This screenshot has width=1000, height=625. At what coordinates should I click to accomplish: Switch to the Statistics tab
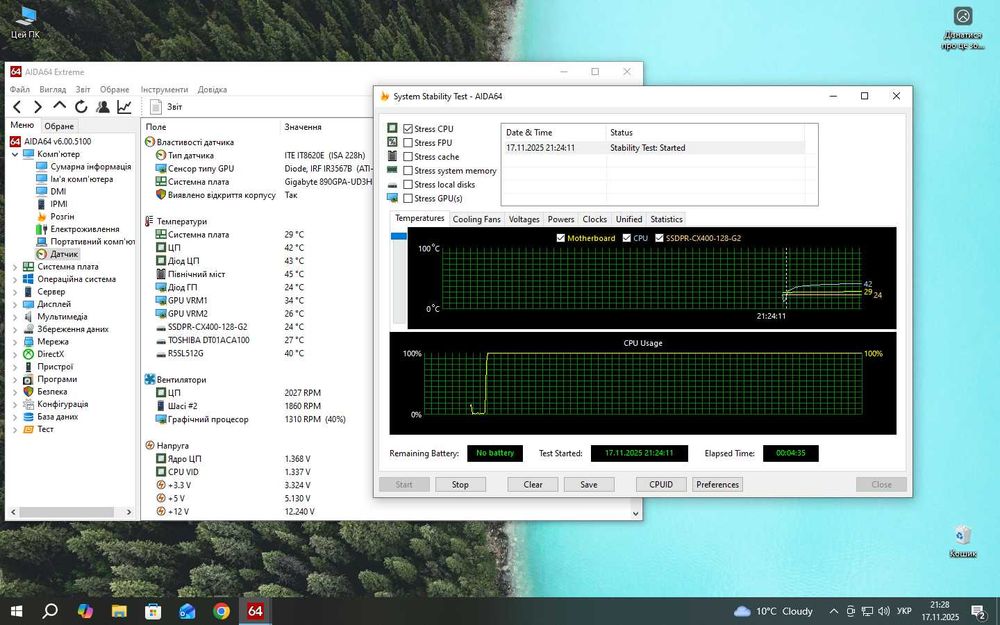coord(666,219)
